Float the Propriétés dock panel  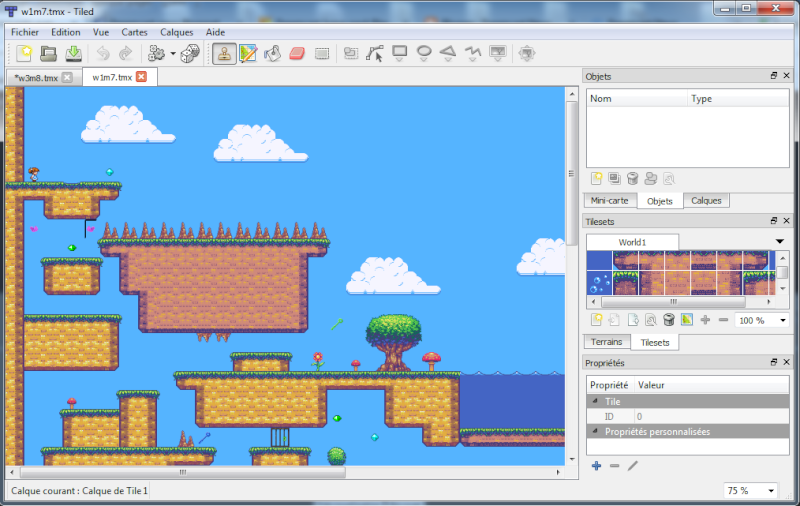(773, 362)
